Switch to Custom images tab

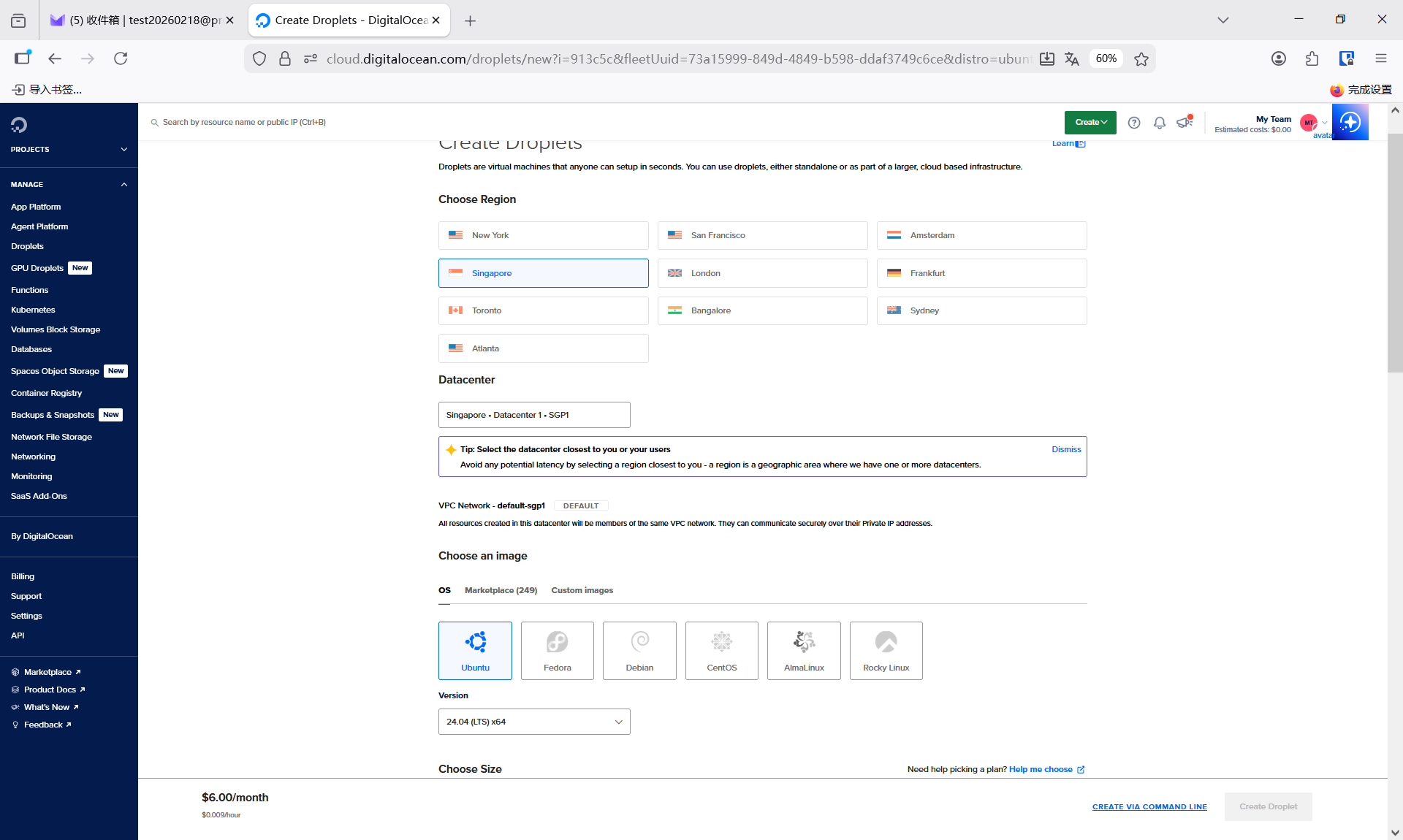tap(582, 590)
